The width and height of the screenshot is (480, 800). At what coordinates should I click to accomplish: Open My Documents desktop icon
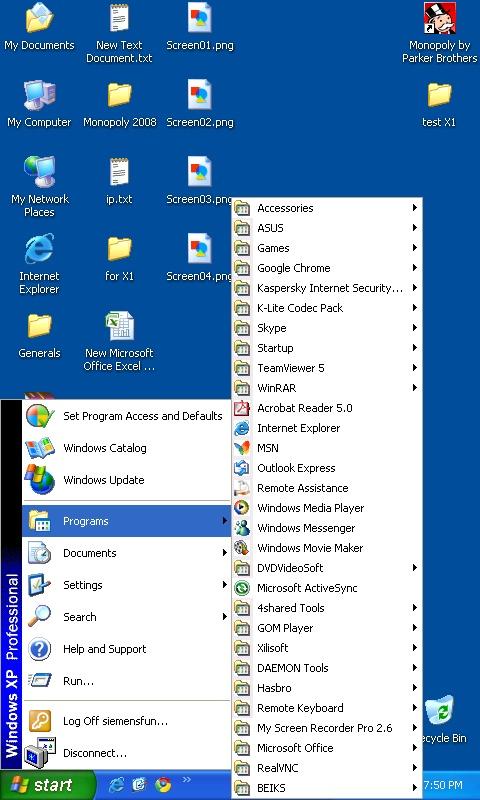pyautogui.click(x=39, y=27)
